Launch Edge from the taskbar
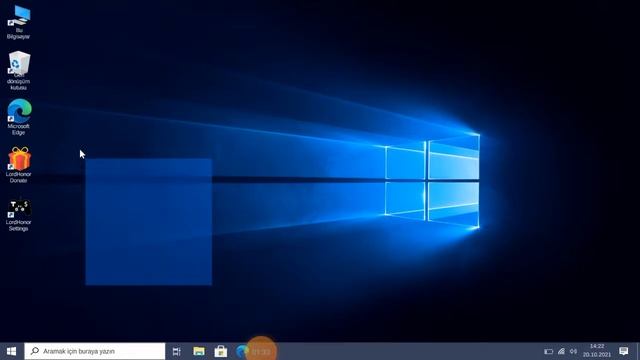This screenshot has height=360, width=640. pyautogui.click(x=242, y=351)
